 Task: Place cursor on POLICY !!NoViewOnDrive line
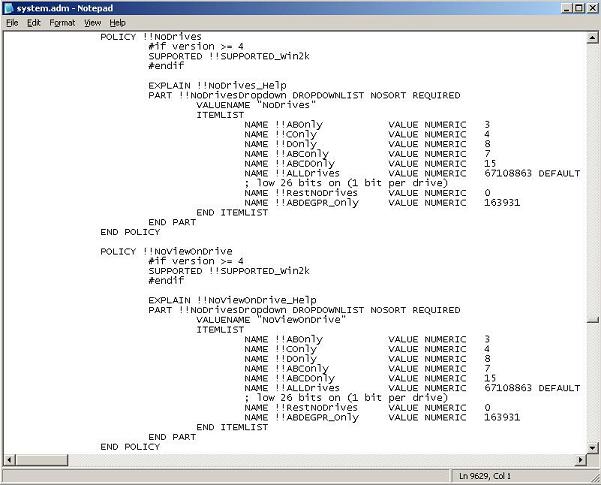tap(166, 251)
